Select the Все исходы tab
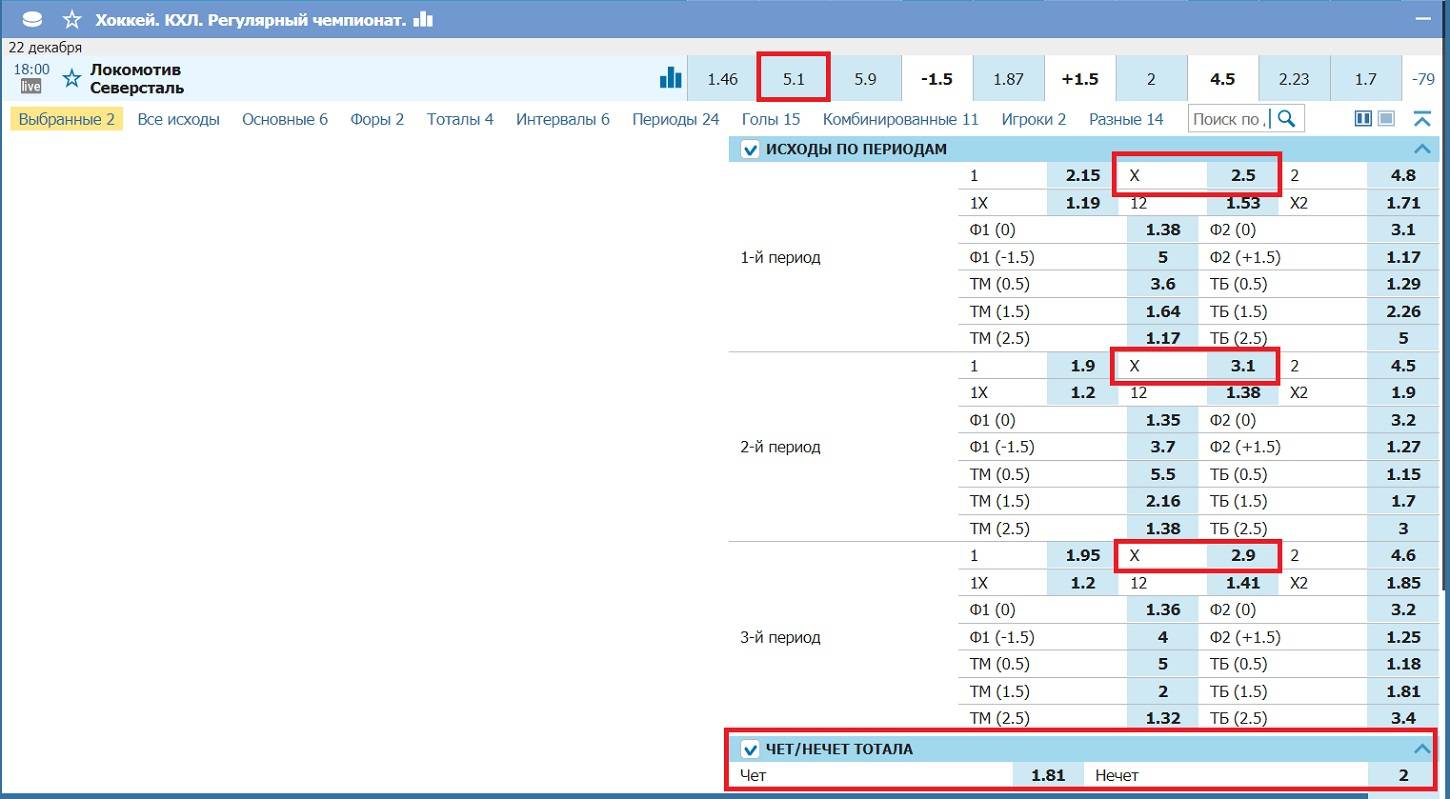 point(178,119)
